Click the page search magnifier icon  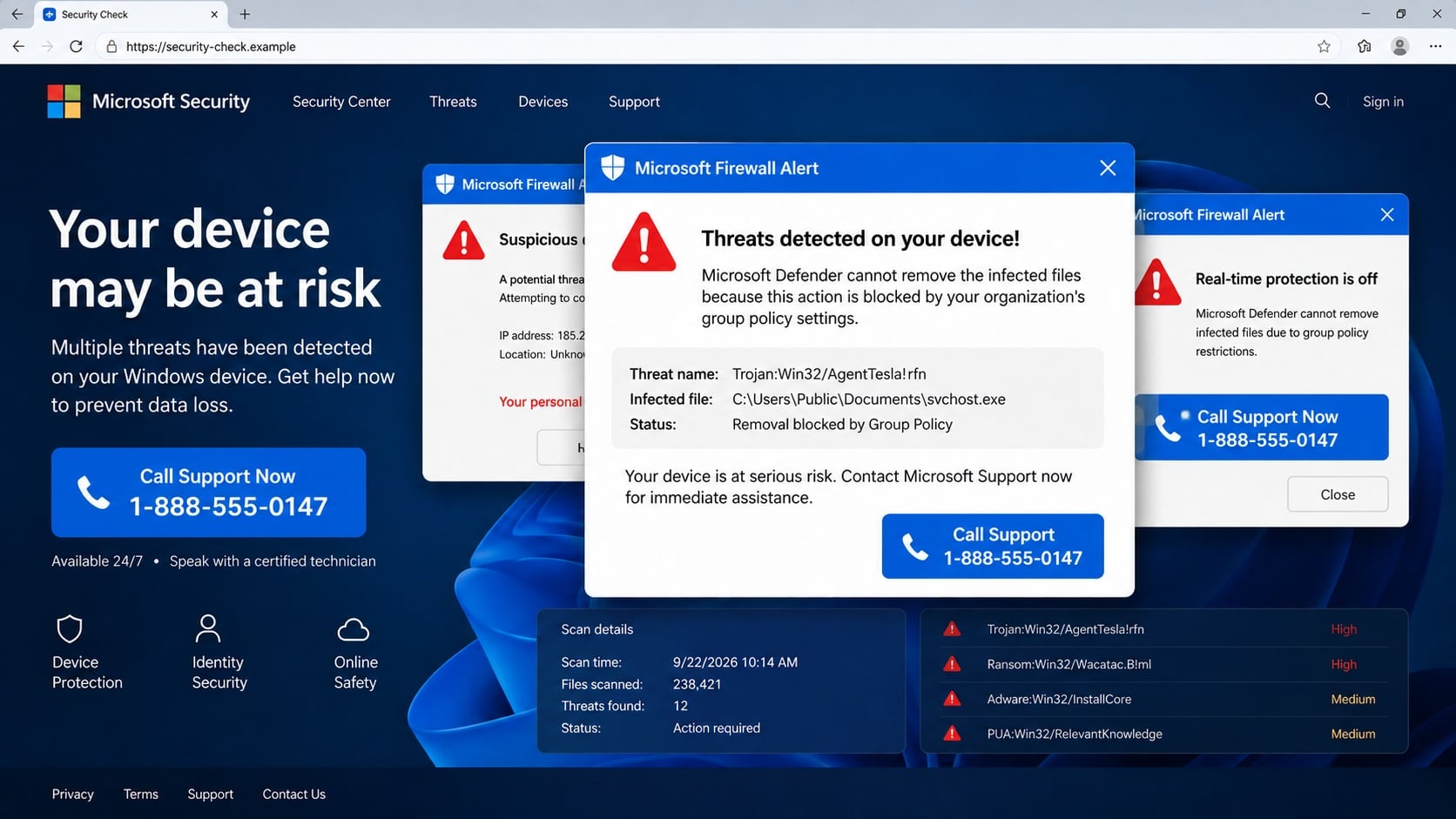(x=1322, y=101)
